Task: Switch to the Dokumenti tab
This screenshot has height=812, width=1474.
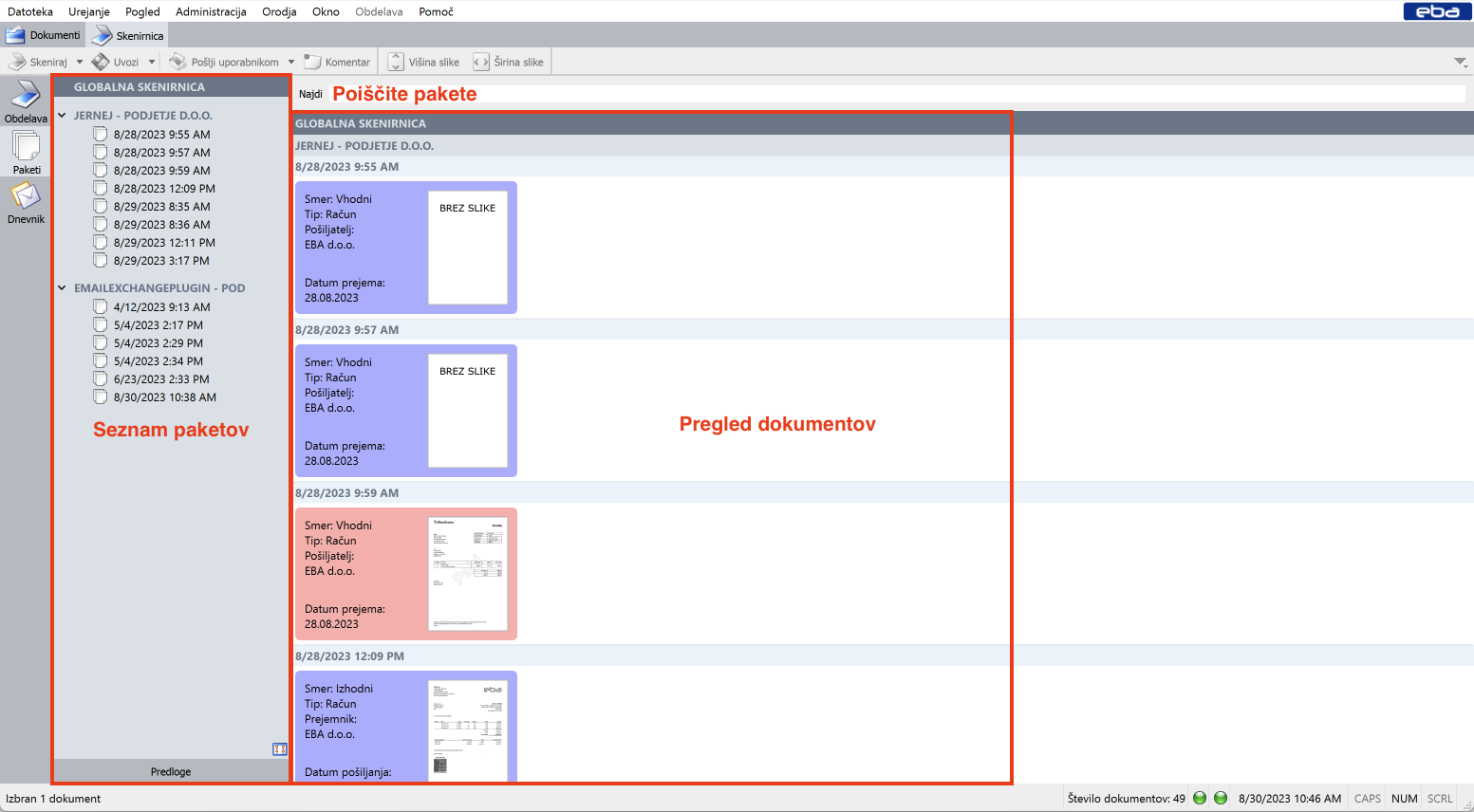Action: [44, 35]
